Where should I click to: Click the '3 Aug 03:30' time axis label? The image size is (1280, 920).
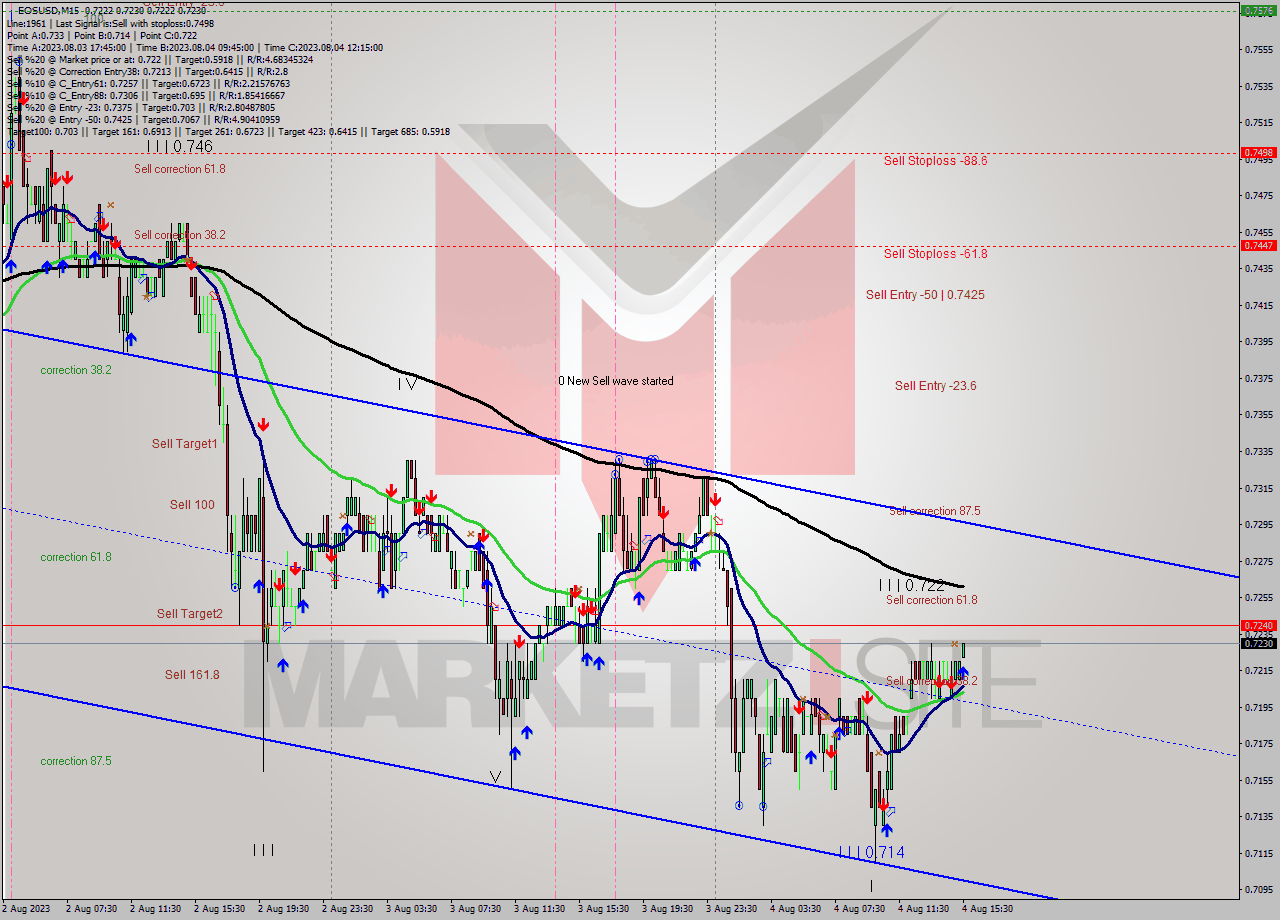click(411, 909)
